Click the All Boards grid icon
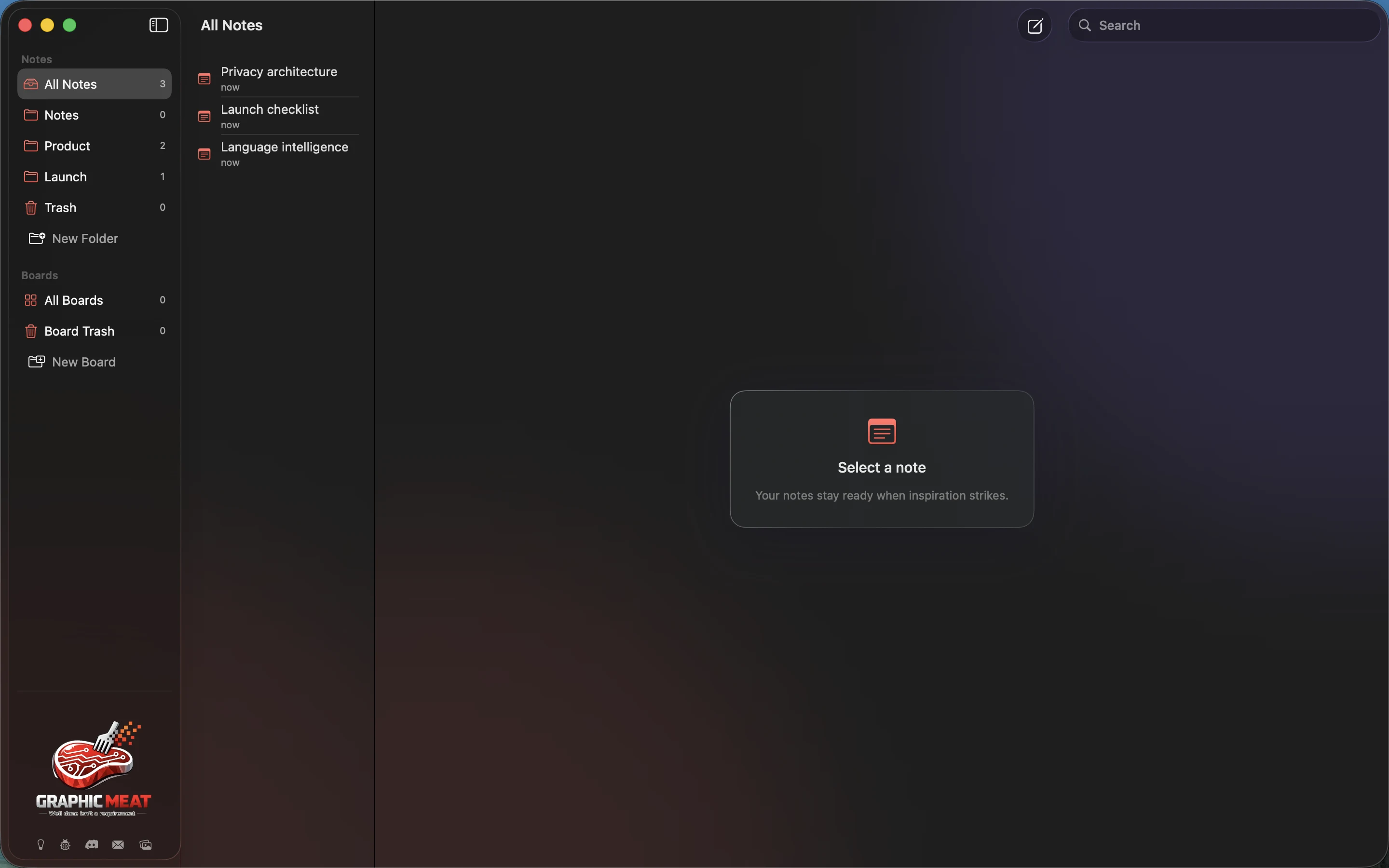This screenshot has height=868, width=1389. tap(31, 300)
